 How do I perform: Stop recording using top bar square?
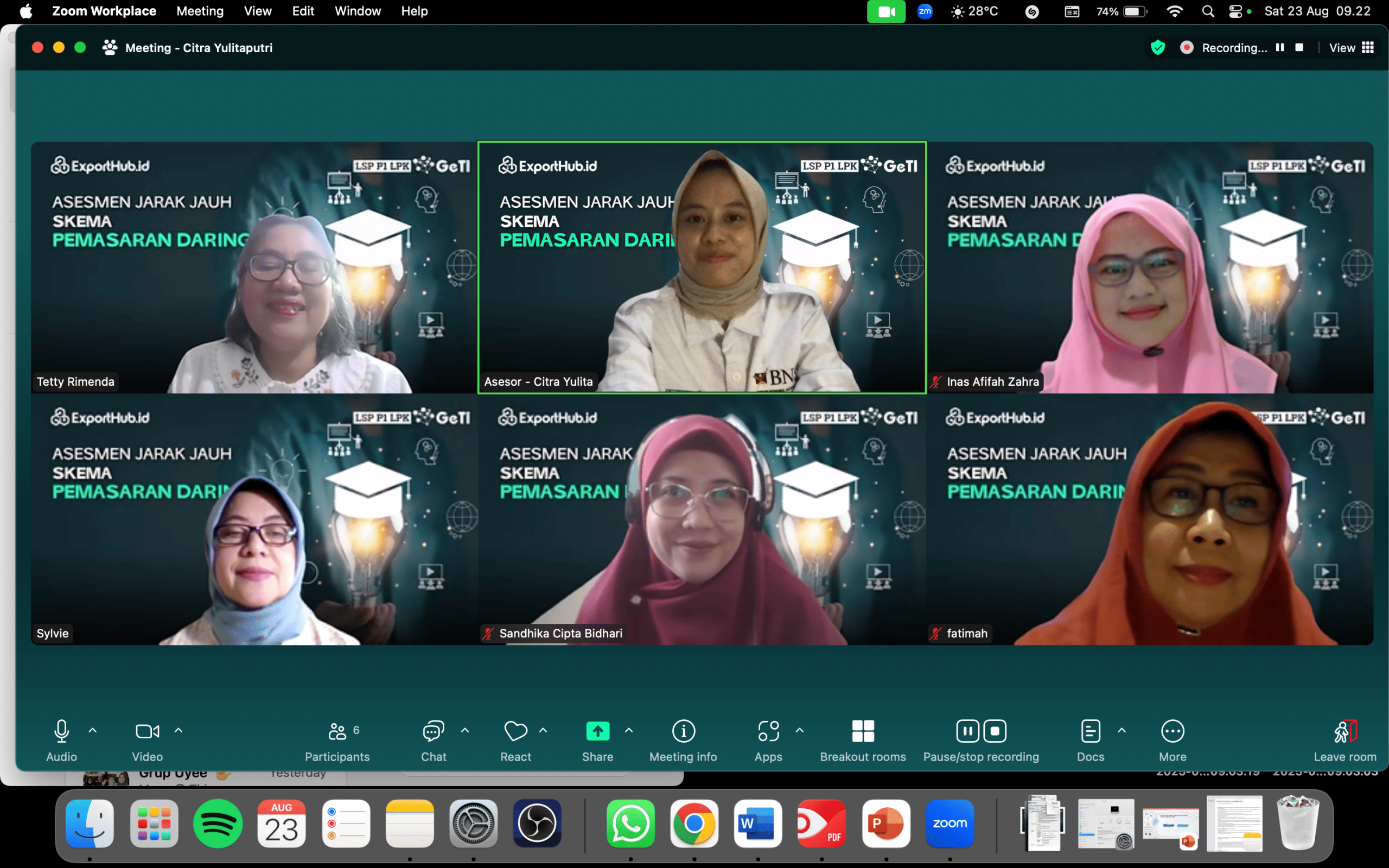1299,48
